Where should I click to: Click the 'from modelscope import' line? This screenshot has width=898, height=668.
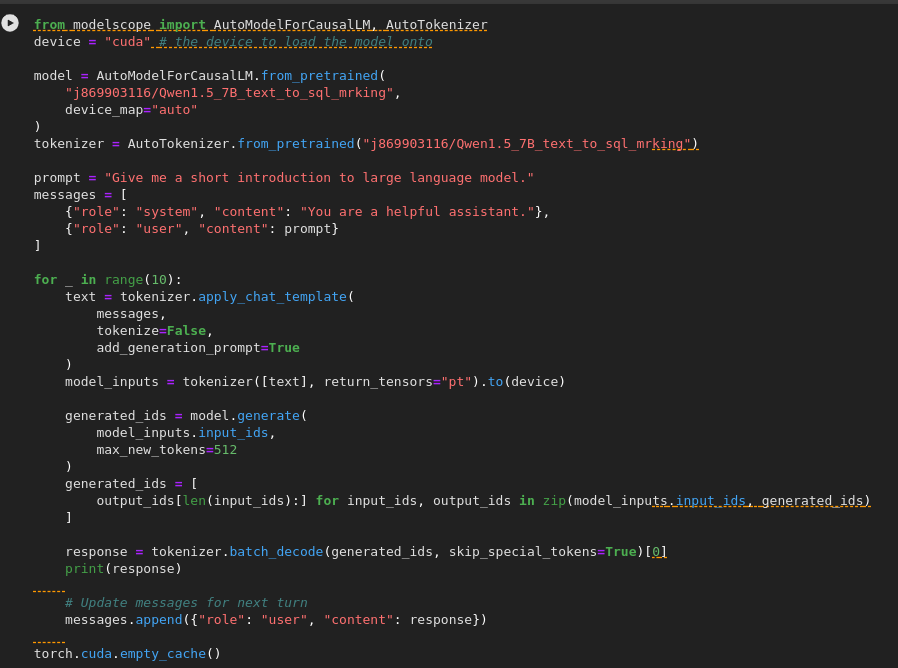(x=261, y=25)
